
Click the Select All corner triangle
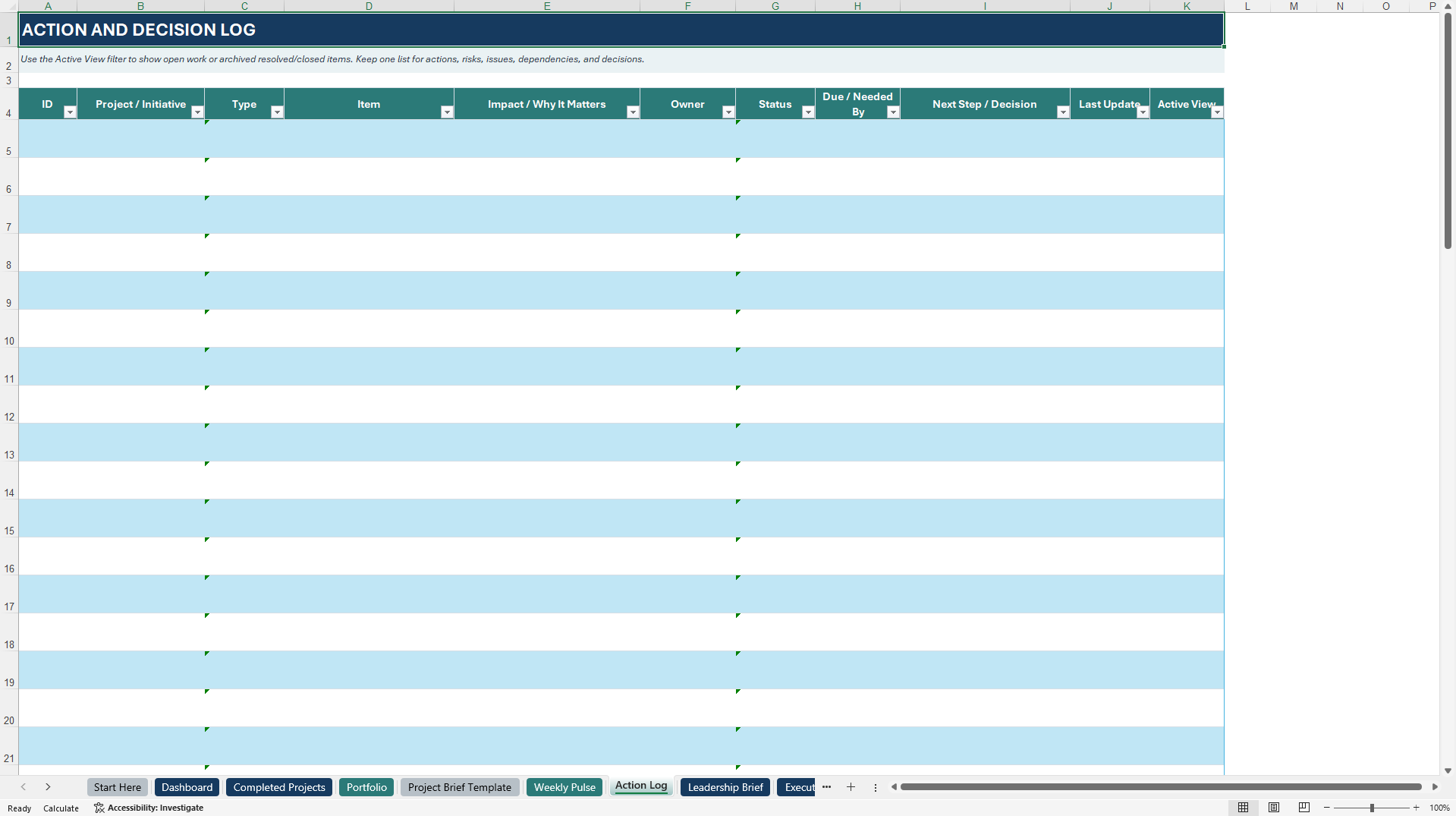point(9,6)
